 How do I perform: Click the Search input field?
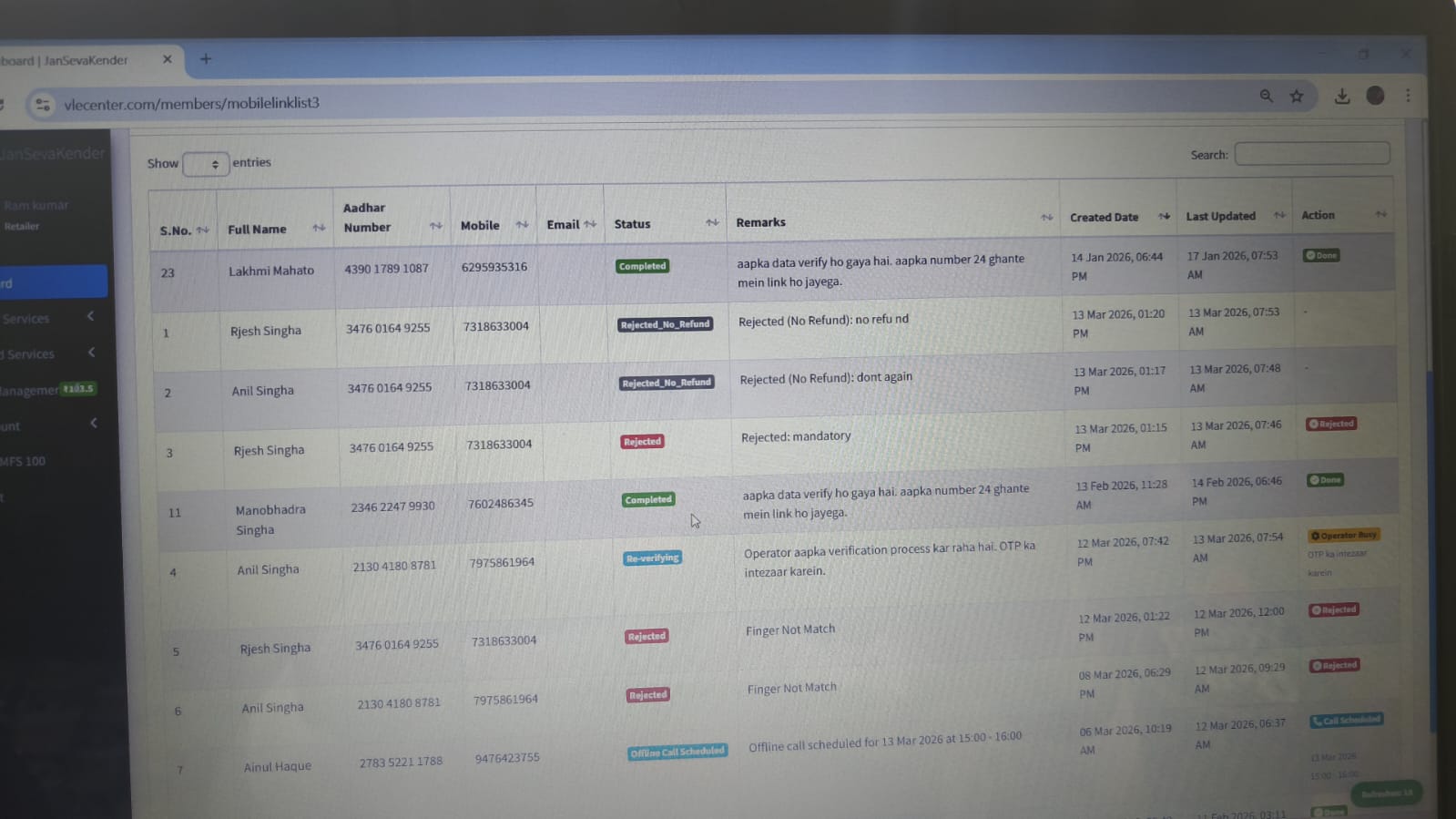tap(1311, 153)
